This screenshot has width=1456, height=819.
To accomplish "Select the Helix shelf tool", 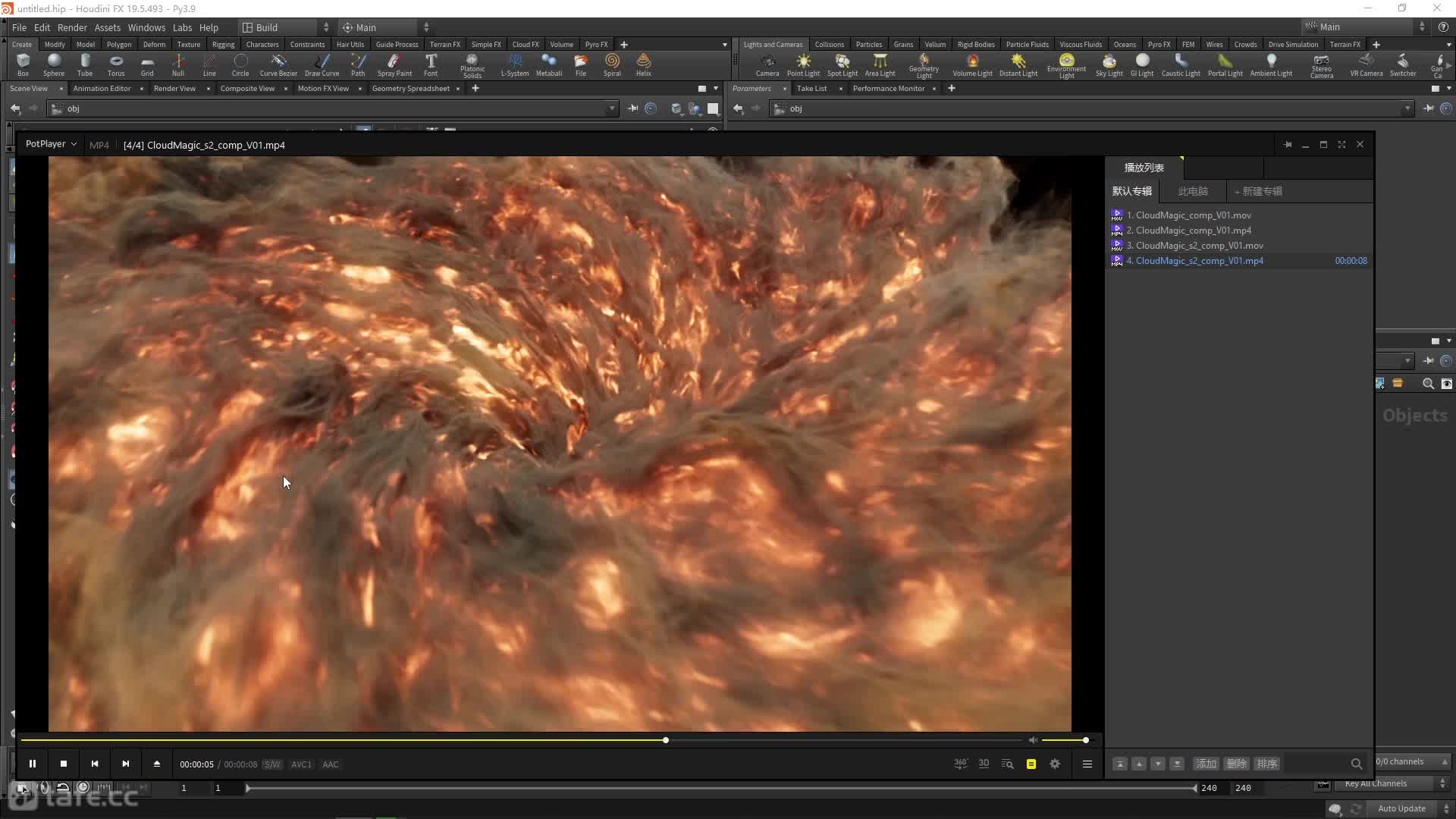I will click(644, 65).
